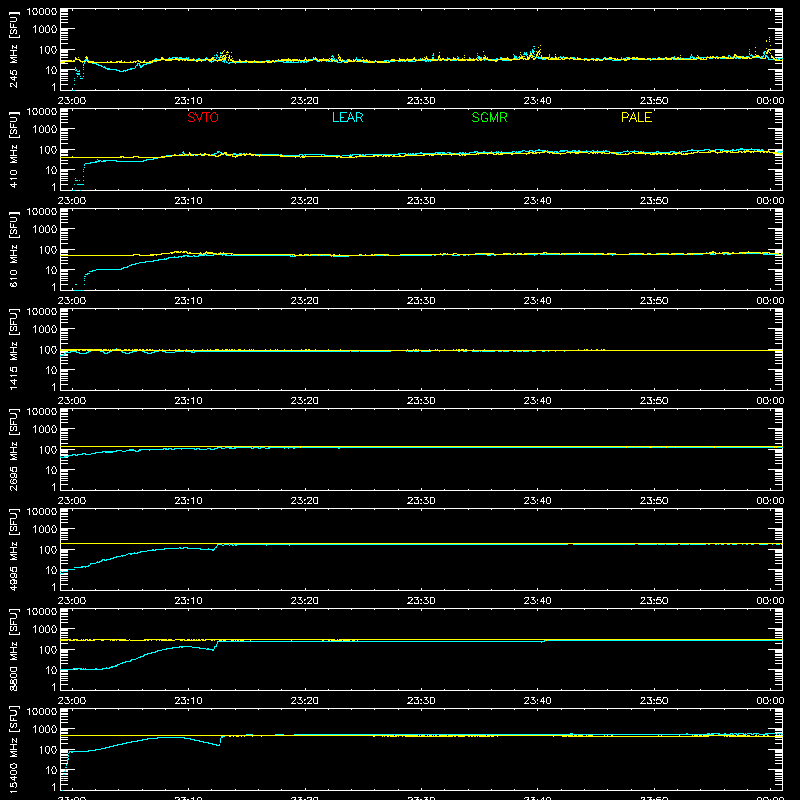800x800 pixels.
Task: Select 23:30 time label under 4995 MHz panel
Action: click(421, 601)
